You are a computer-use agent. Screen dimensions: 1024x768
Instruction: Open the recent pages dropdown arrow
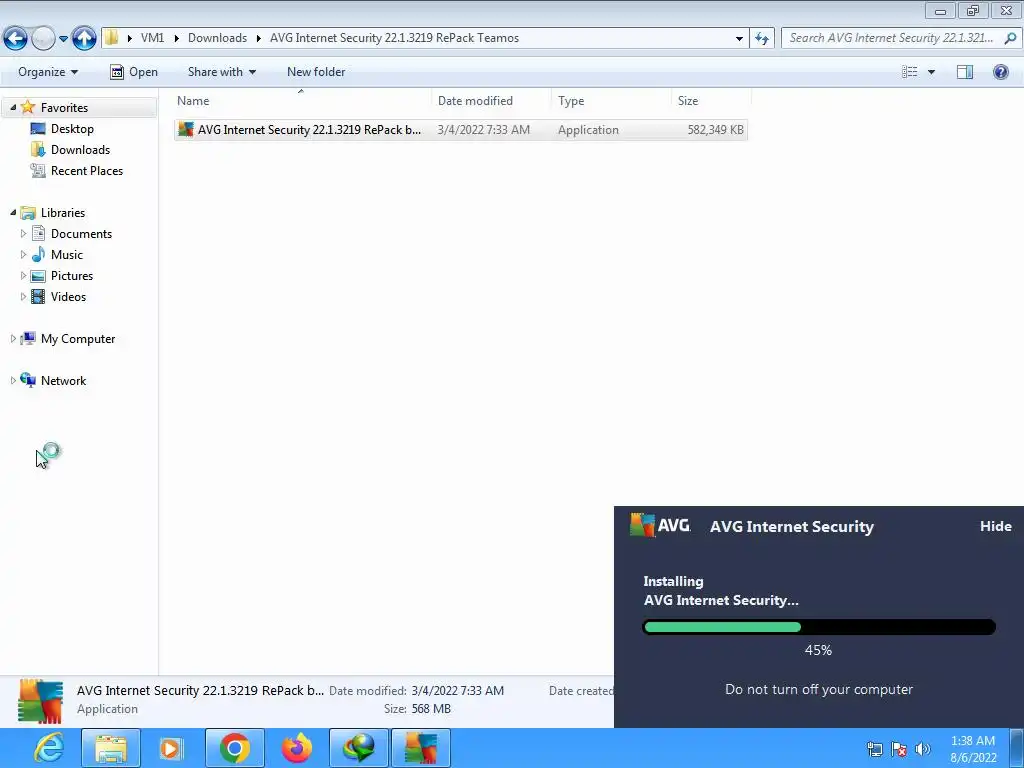pos(63,39)
